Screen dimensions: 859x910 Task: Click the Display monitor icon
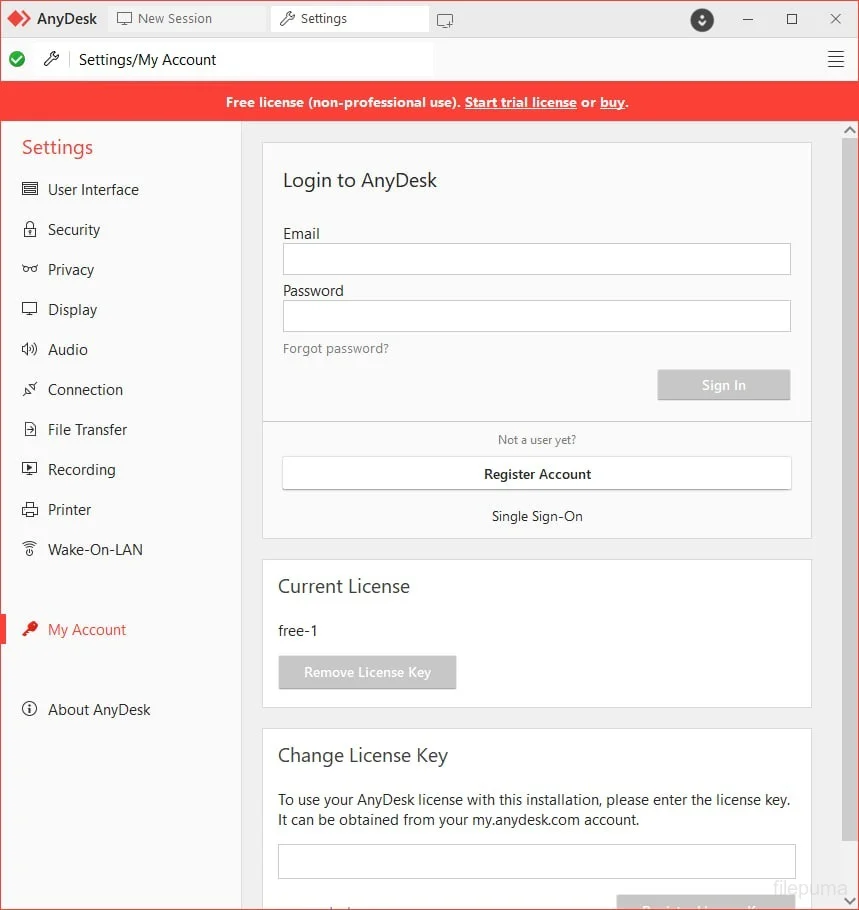click(30, 309)
